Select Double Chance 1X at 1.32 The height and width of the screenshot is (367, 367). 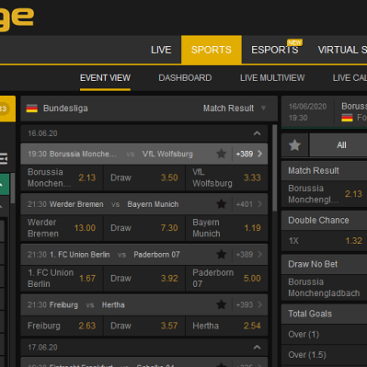coord(324,241)
